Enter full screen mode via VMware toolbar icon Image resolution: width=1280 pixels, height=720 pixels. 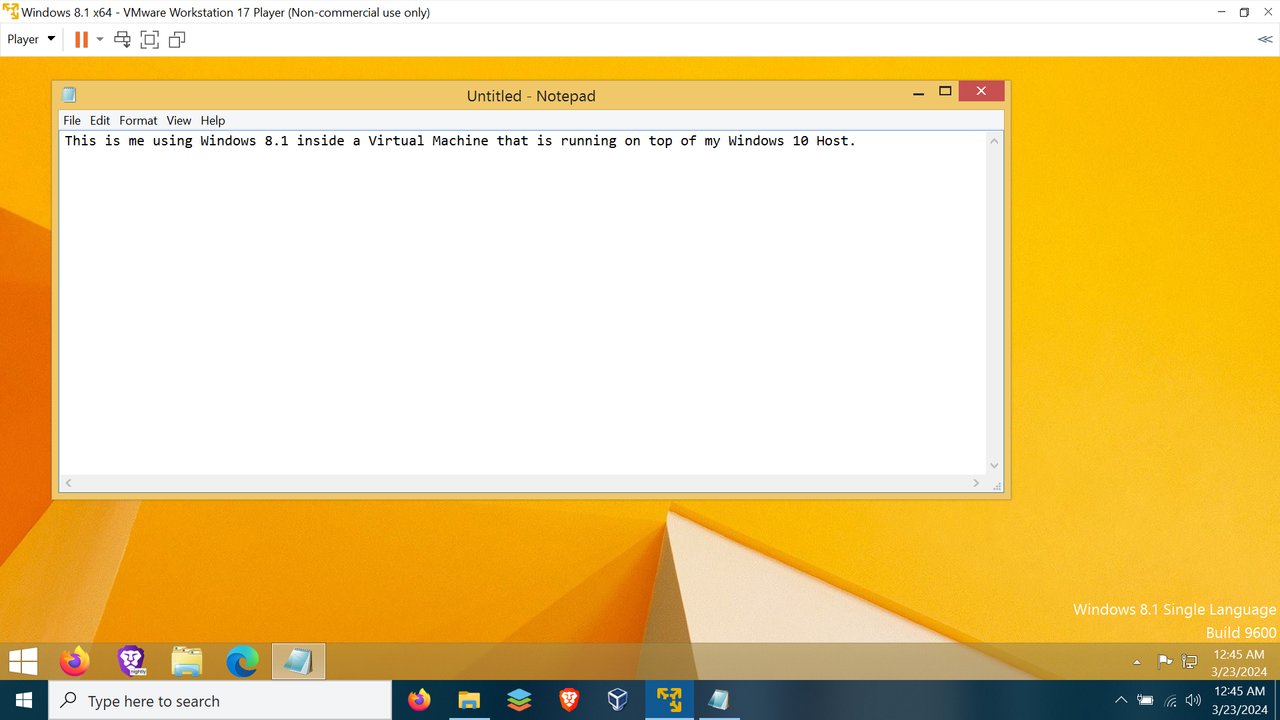(149, 39)
